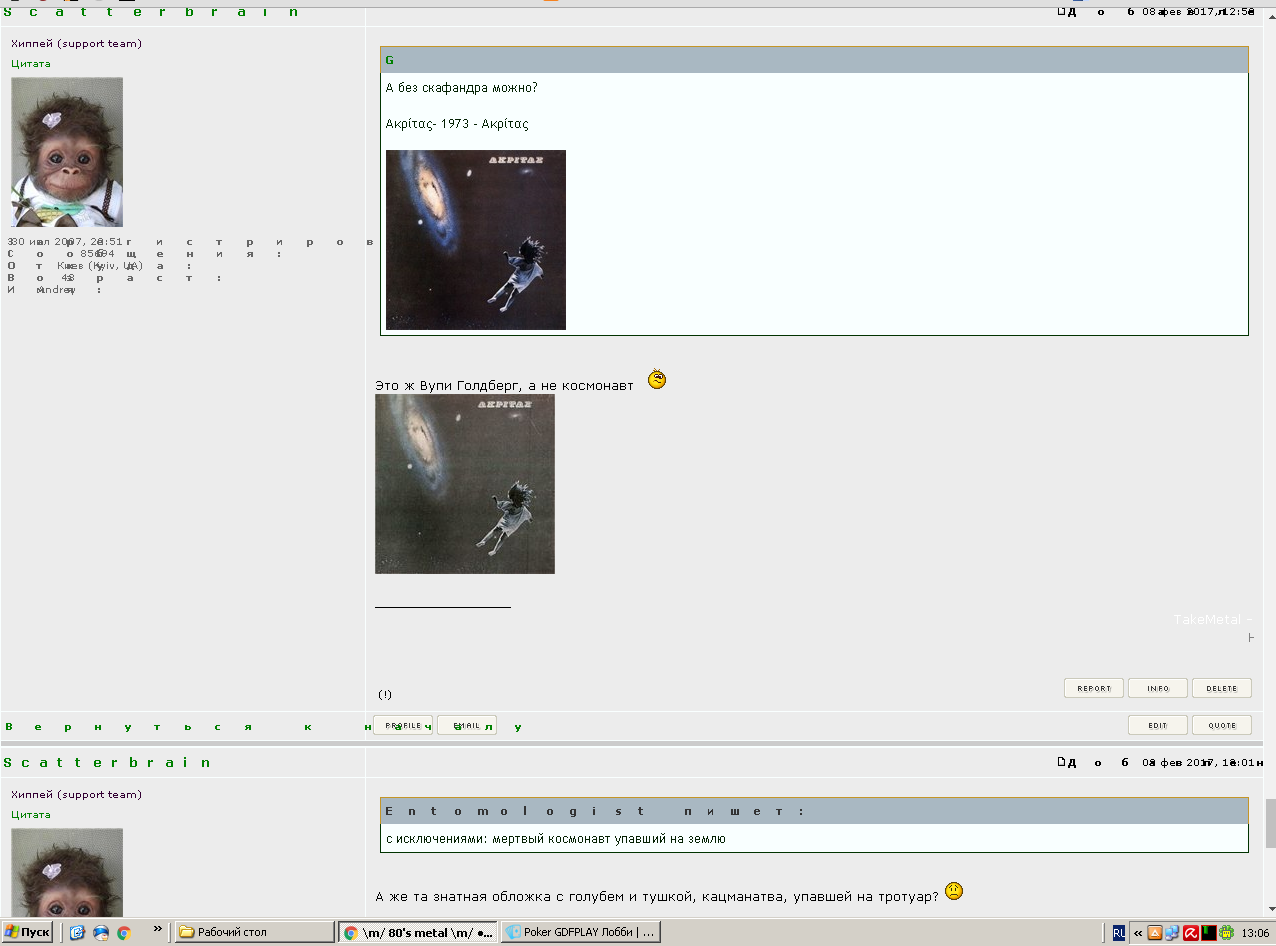Viewport: 1276px width, 946px height.
Task: Click the DELETE button under the first post
Action: tap(1222, 688)
